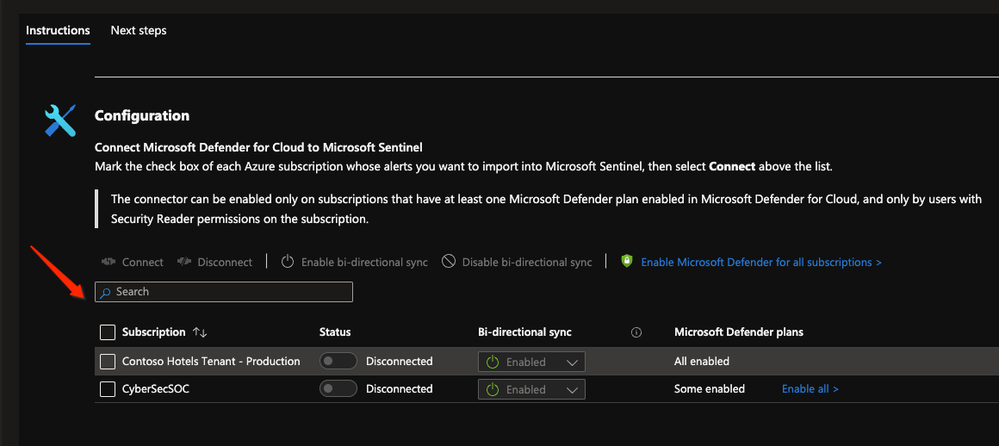Switch to the Instructions tab
Screen dimensions: 999x446
58,31
